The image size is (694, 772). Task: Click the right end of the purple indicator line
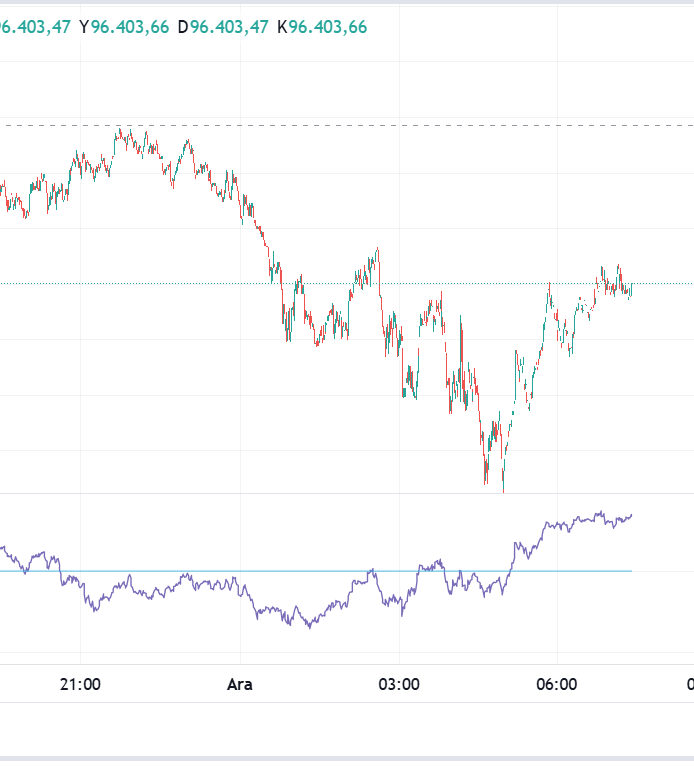pyautogui.click(x=631, y=516)
